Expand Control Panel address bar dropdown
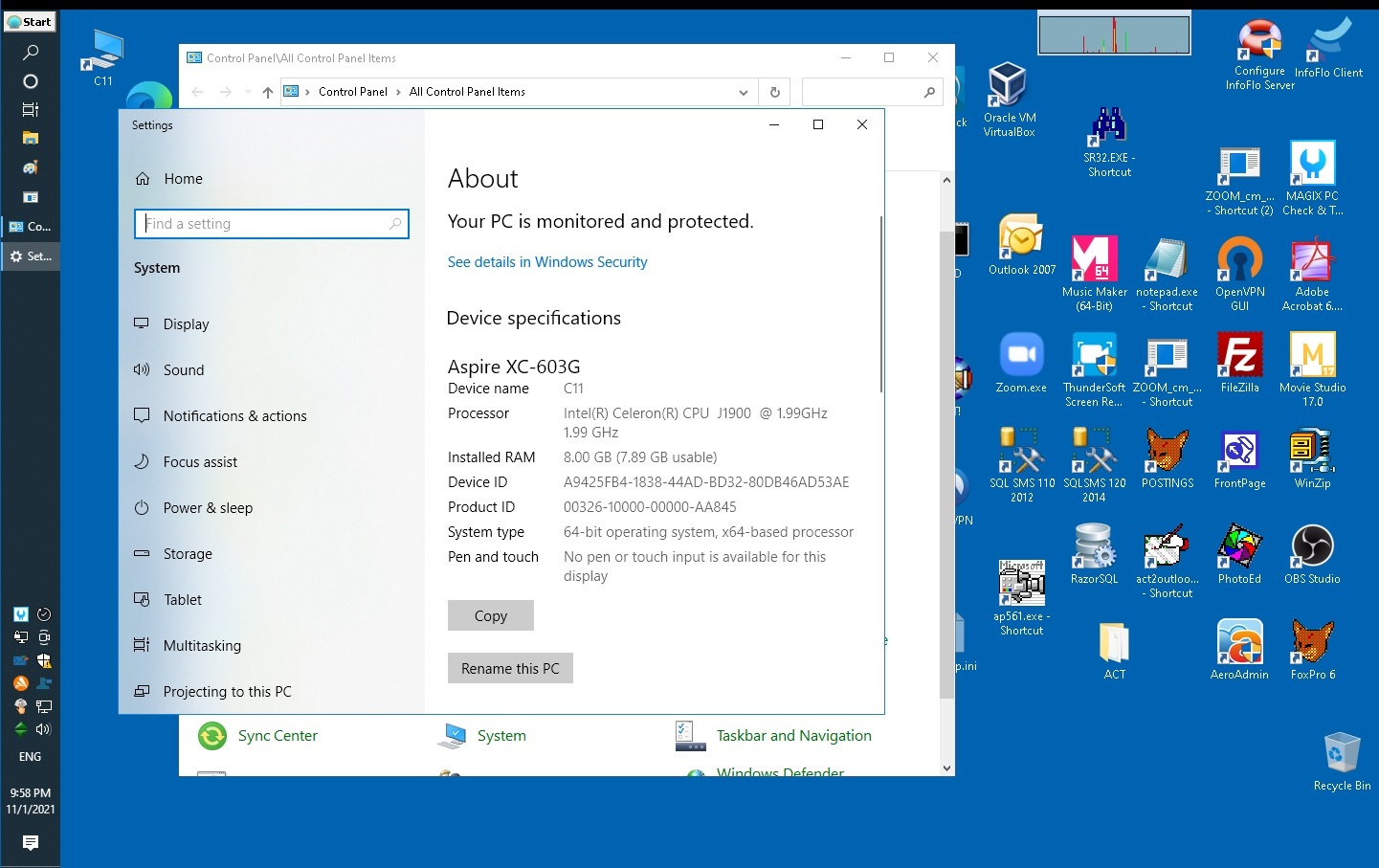 click(x=744, y=92)
